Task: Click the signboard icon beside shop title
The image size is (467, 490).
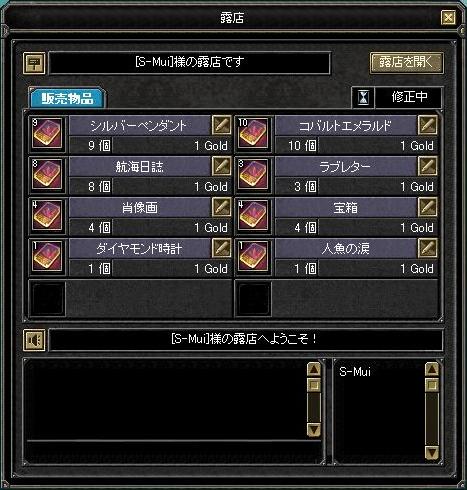Action: (x=34, y=63)
